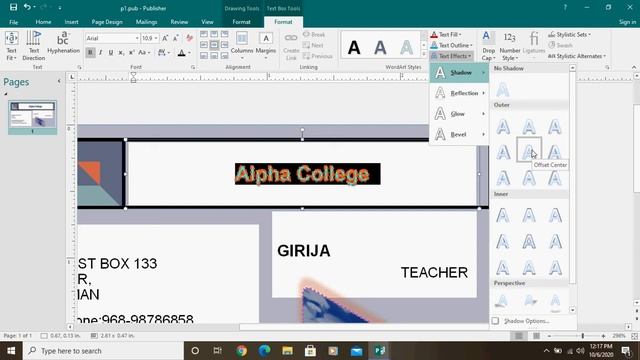The width and height of the screenshot is (640, 360).
Task: Switch to Insert tab
Action: coord(71,22)
